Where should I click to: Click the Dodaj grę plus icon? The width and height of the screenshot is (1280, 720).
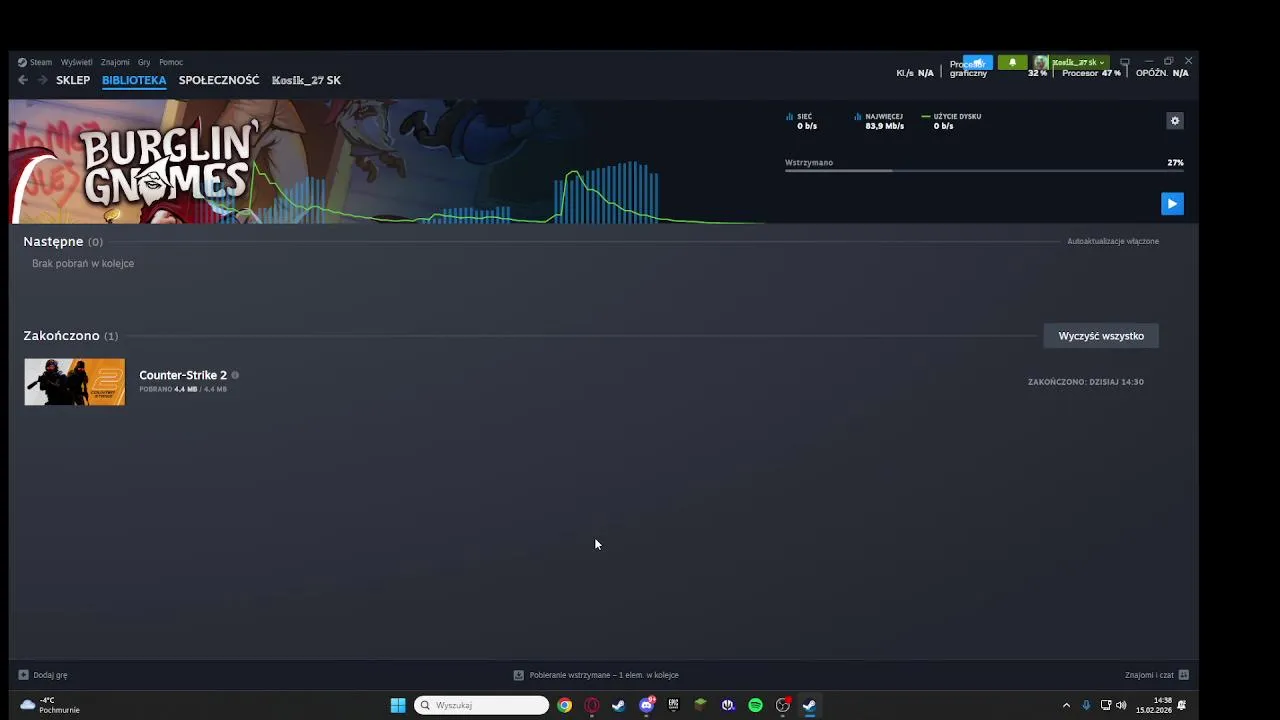tap(24, 675)
